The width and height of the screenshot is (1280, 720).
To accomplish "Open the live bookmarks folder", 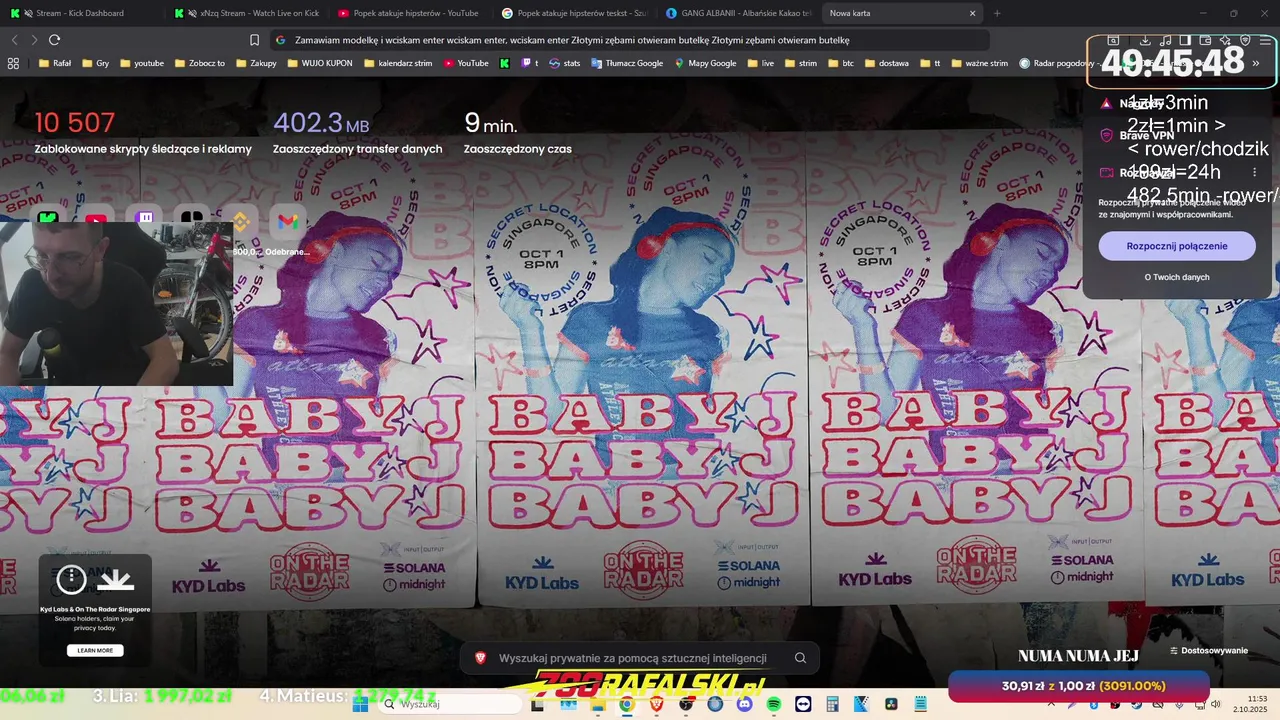I will 760,63.
